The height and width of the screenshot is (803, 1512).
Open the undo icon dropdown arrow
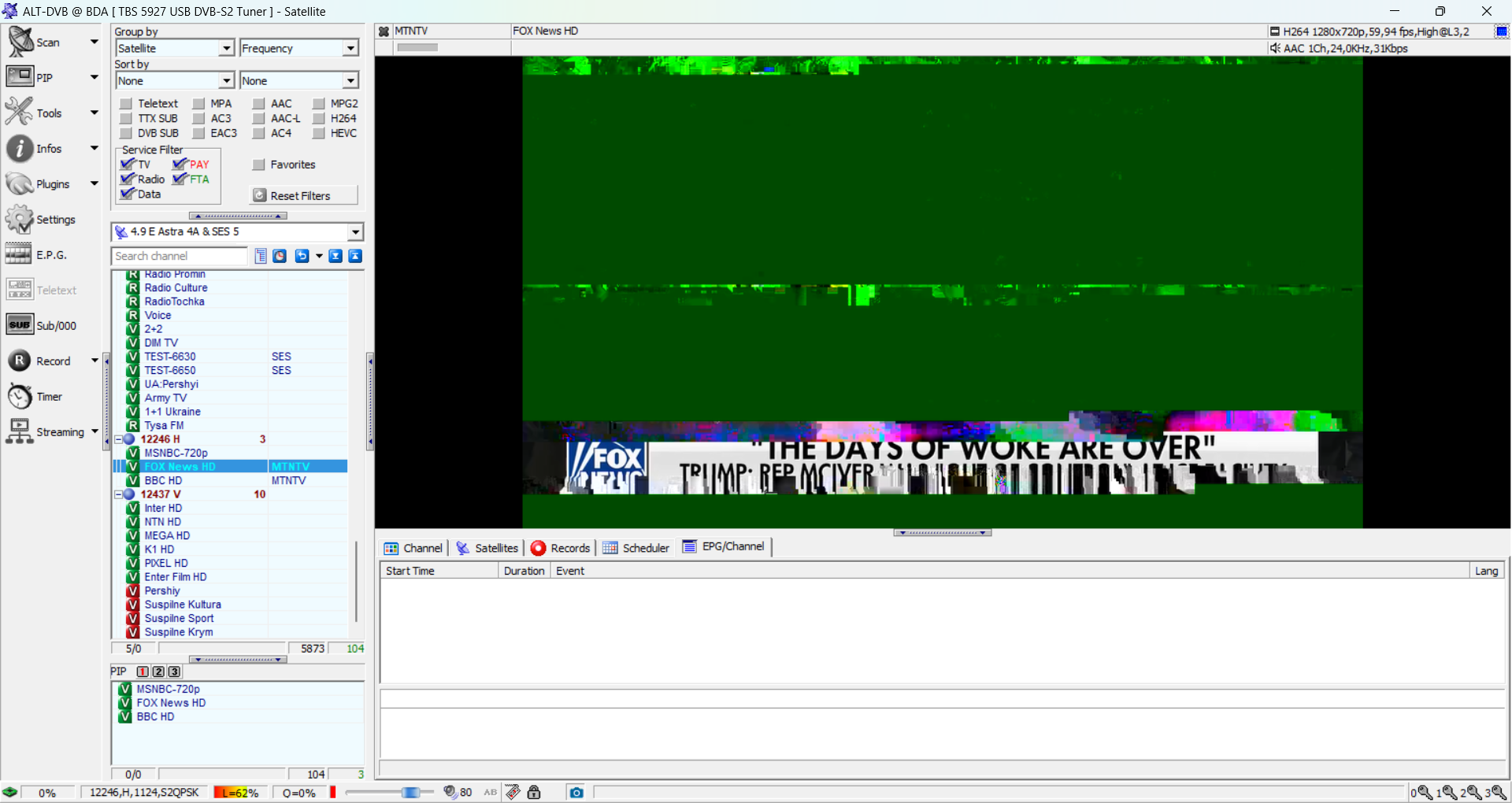pyautogui.click(x=319, y=256)
